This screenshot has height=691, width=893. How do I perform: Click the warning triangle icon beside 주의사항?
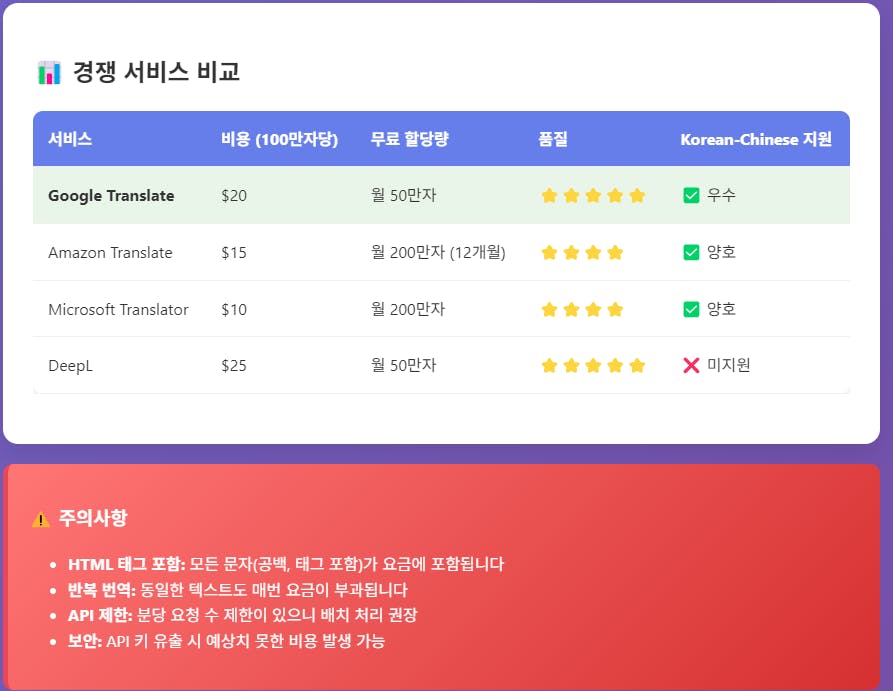[41, 520]
